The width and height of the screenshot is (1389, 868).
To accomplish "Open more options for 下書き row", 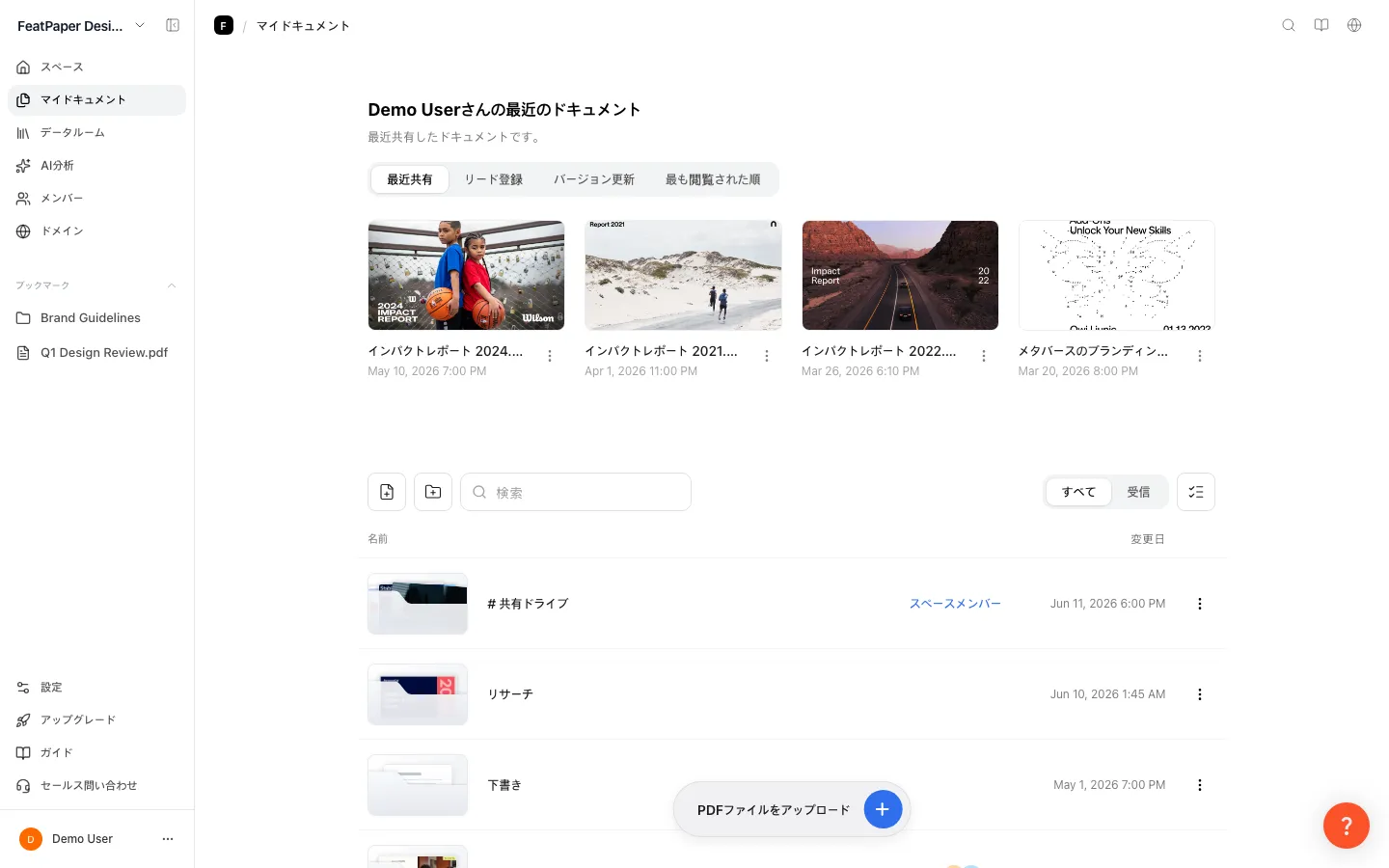I will tap(1200, 785).
